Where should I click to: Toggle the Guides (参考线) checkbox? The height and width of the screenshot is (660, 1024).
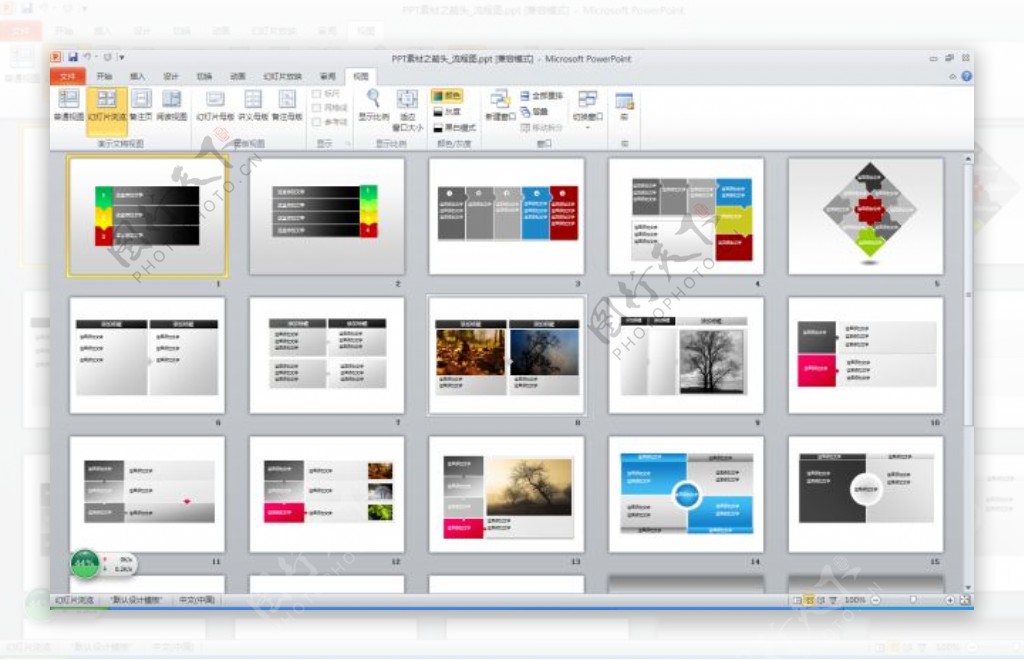317,122
